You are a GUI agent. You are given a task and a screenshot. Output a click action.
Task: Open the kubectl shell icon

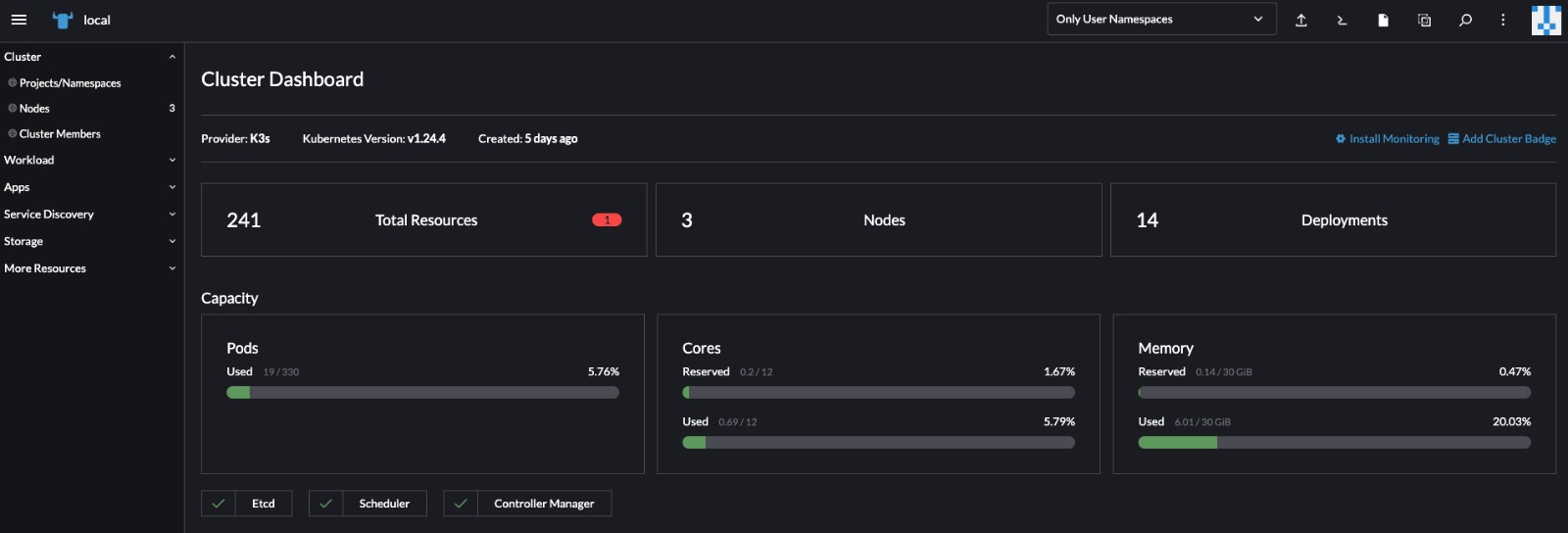[x=1342, y=20]
